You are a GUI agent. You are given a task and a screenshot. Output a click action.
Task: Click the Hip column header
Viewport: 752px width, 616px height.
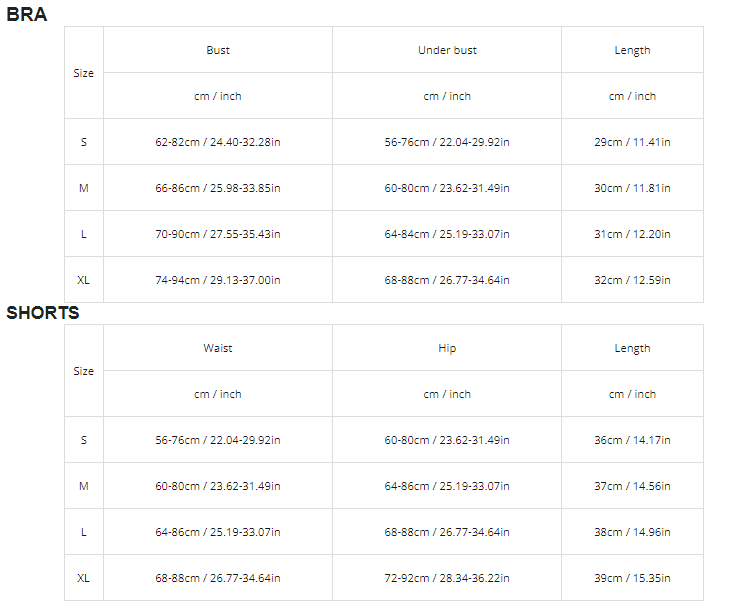447,348
